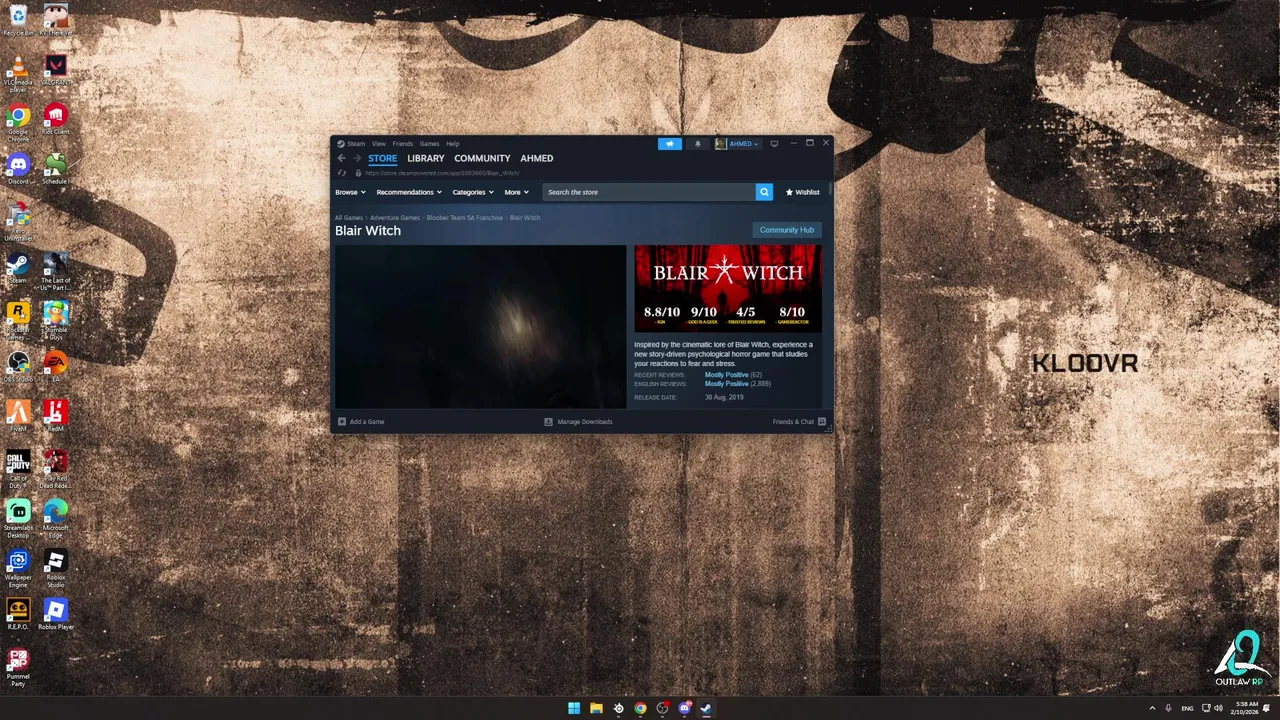Click the Blair Witch trailer video
This screenshot has width=1280, height=720.
(480, 327)
